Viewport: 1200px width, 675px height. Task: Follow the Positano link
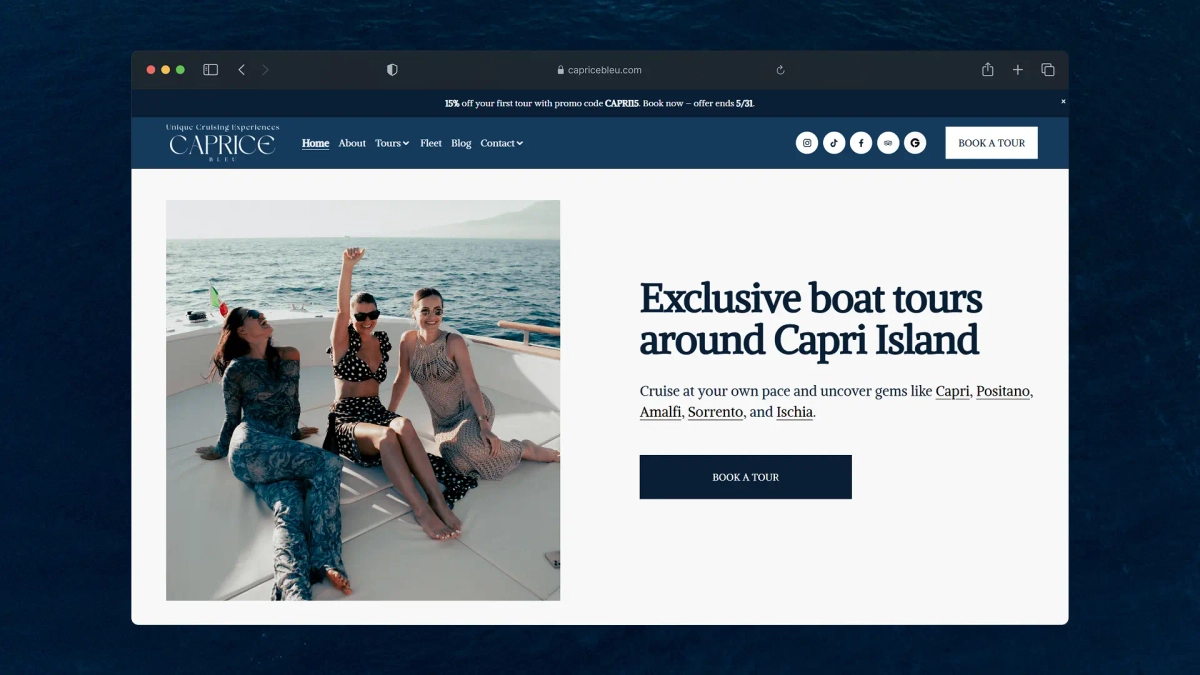point(1003,391)
